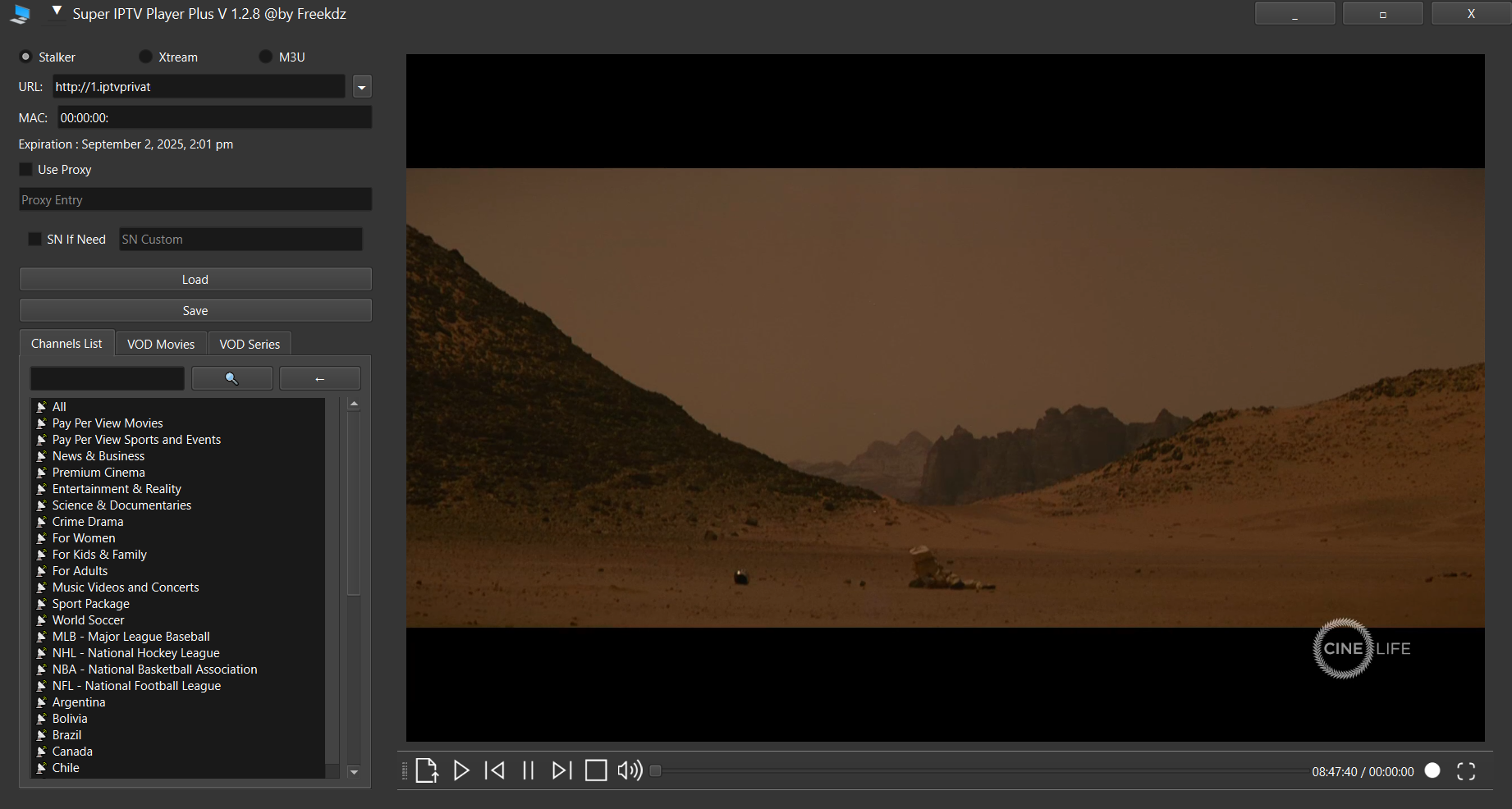The width and height of the screenshot is (1512, 809).
Task: Click the Save button
Action: (x=195, y=310)
